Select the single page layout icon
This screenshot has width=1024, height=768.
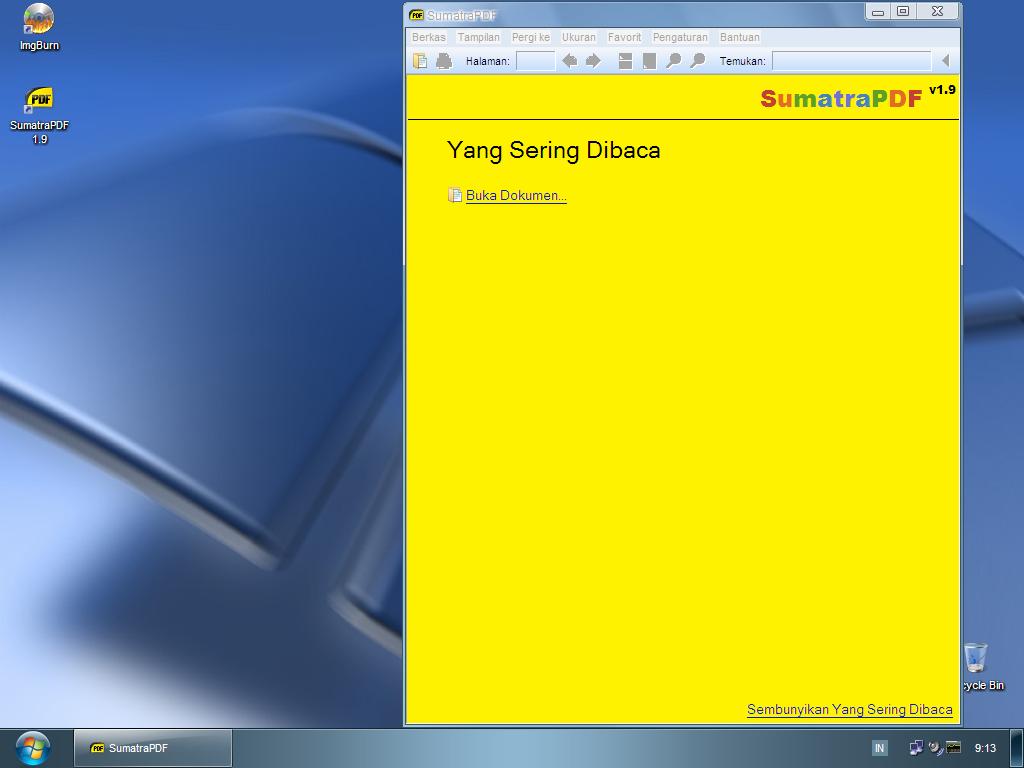(x=649, y=61)
